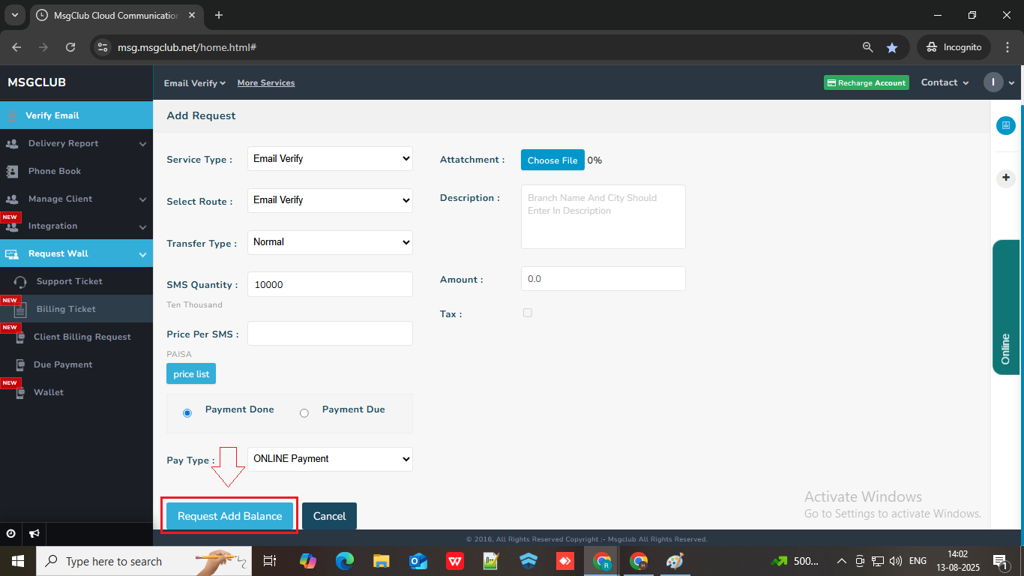Click the Recharge Account button
The height and width of the screenshot is (576, 1024).
tap(867, 83)
